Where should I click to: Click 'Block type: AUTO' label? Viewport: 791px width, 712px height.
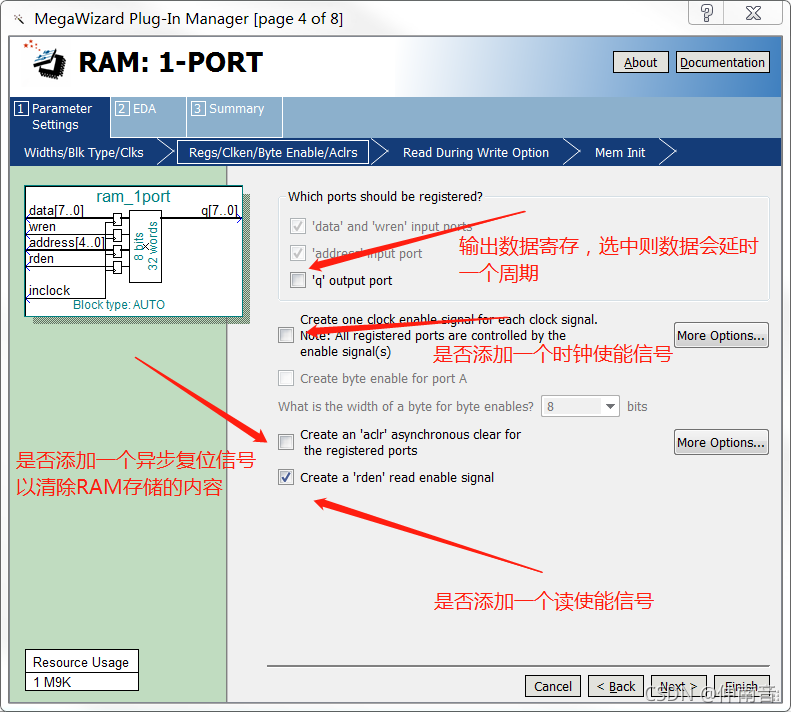tap(119, 305)
